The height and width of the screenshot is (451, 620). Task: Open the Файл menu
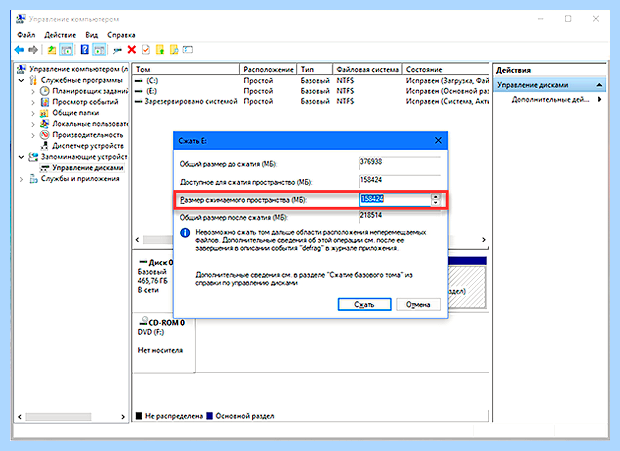coord(26,35)
